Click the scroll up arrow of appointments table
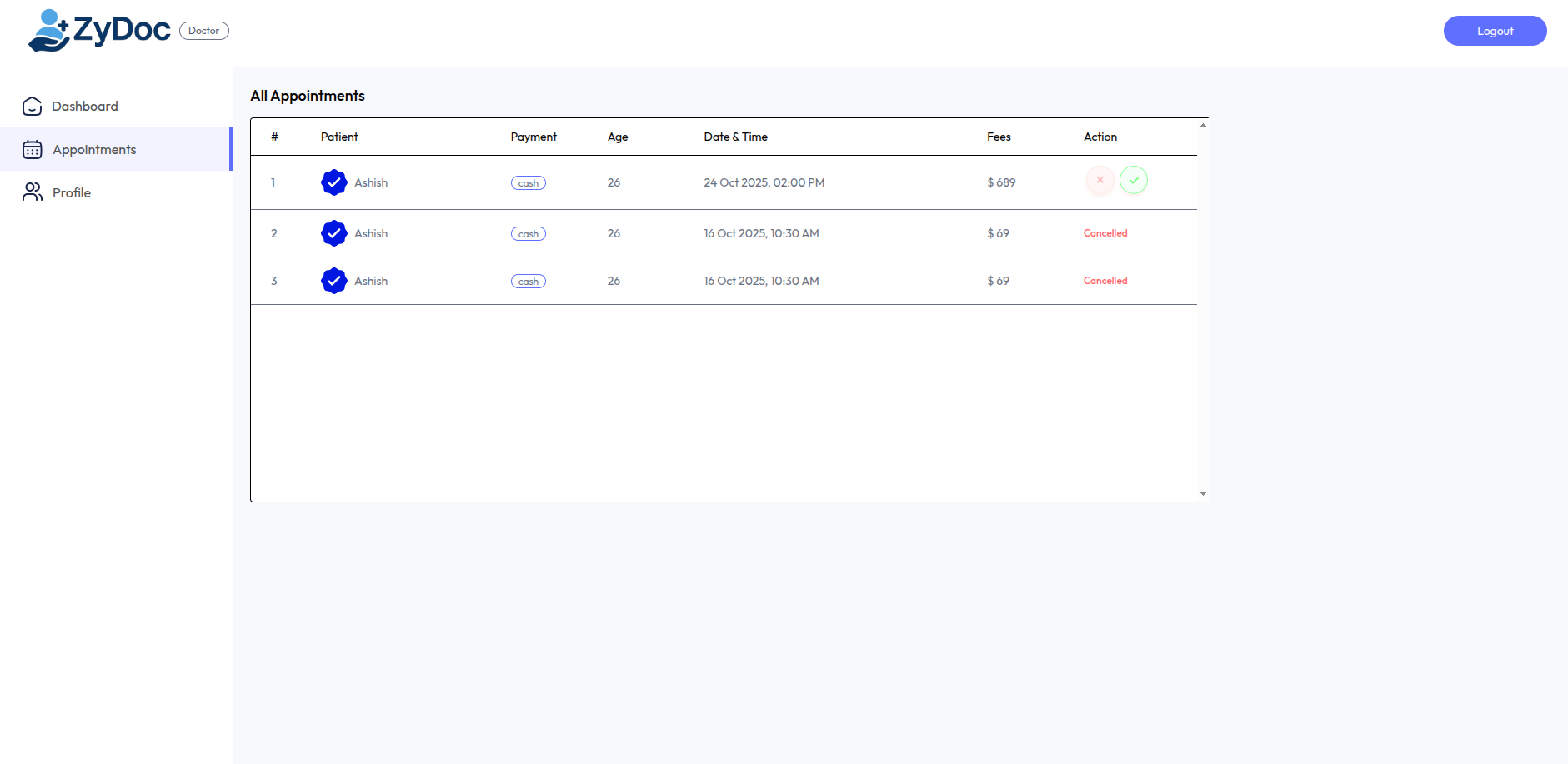 1203,125
